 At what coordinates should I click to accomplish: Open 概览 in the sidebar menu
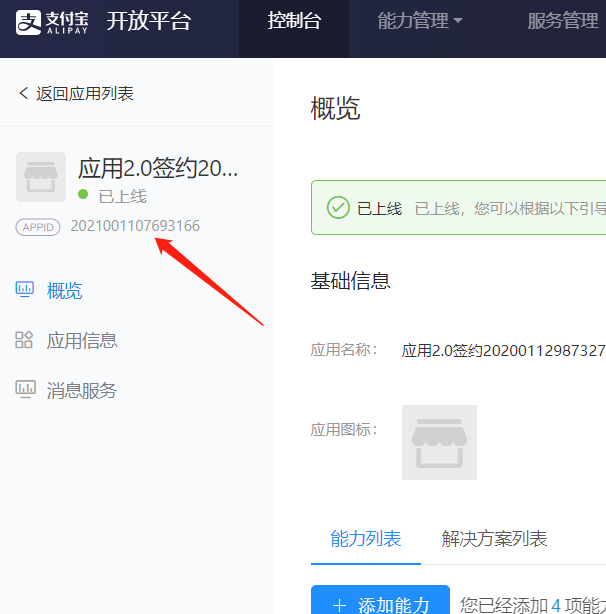(x=65, y=291)
